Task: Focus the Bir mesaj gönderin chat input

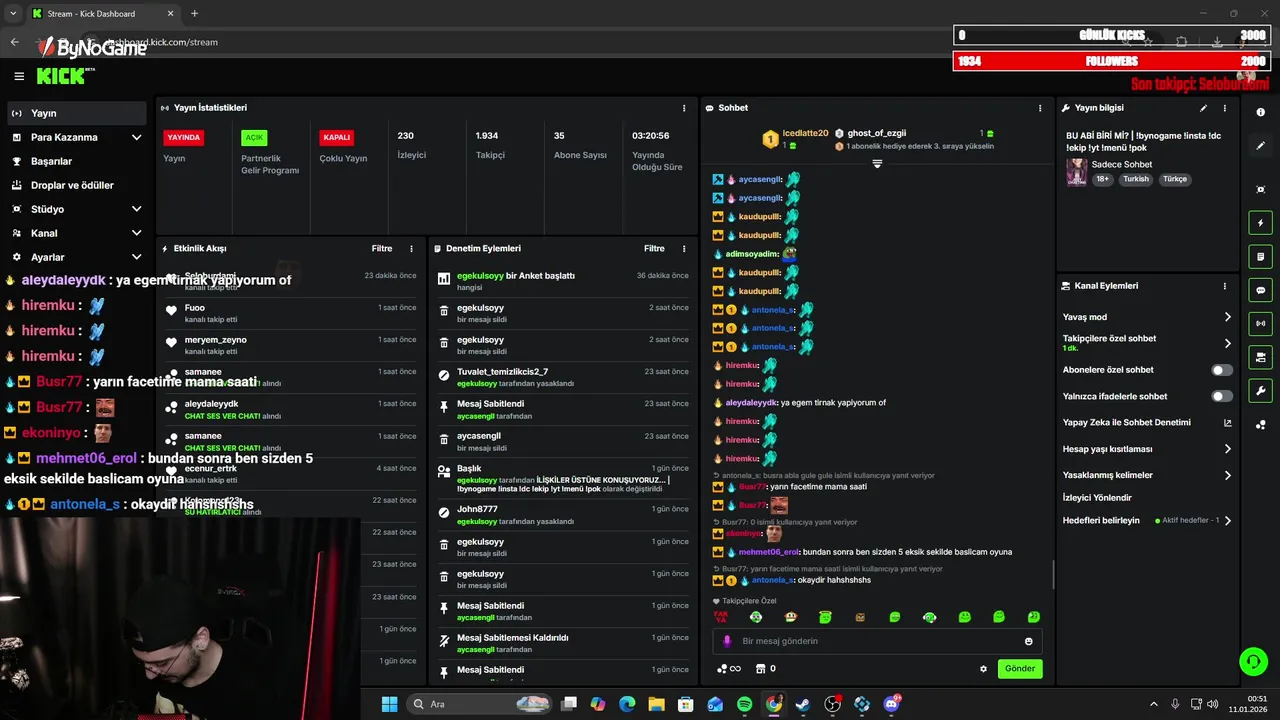Action: [x=878, y=641]
